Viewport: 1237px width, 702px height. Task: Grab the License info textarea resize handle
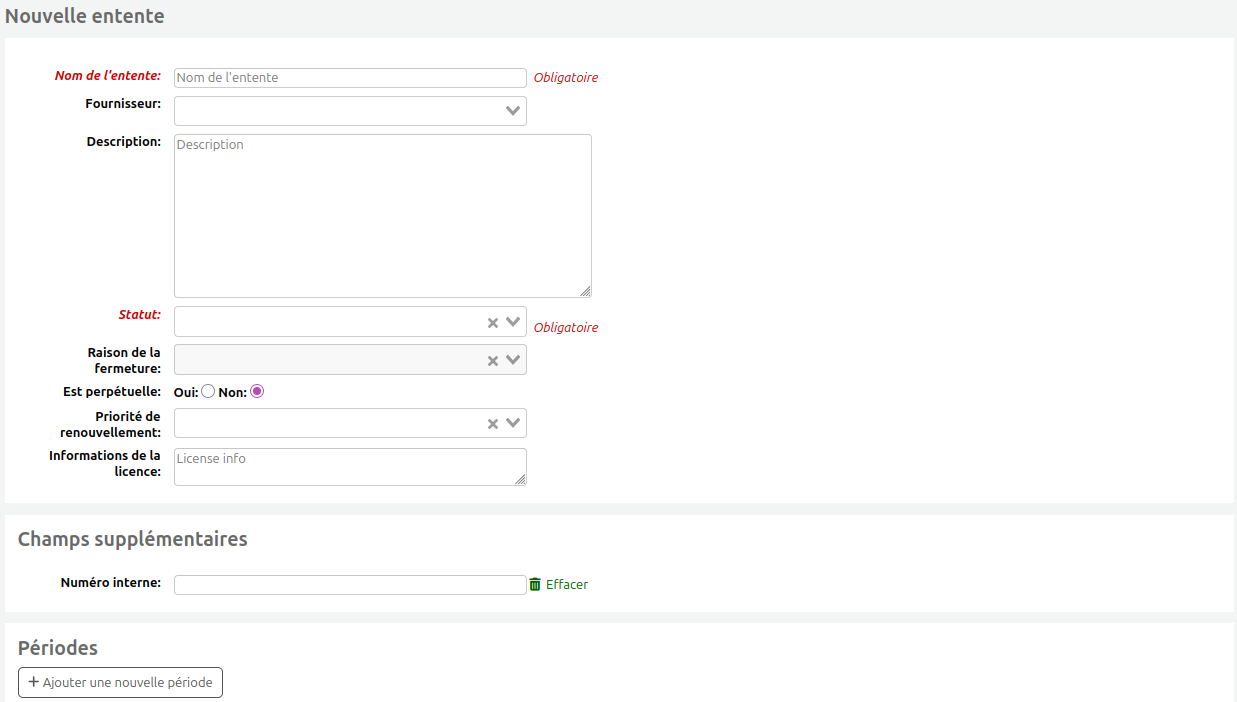point(520,479)
